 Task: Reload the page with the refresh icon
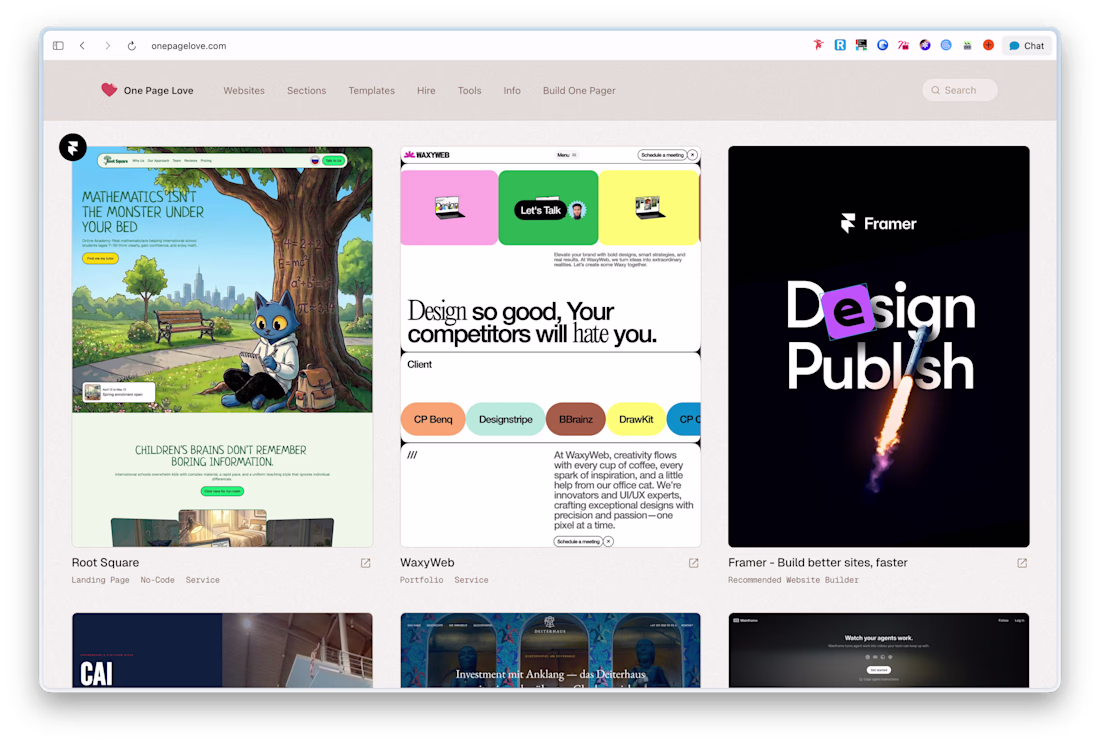click(131, 46)
